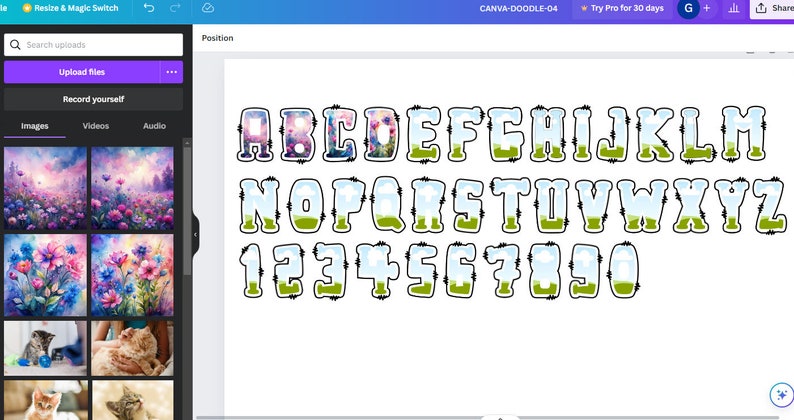Open the analytics bar chart icon
Image resolution: width=794 pixels, height=420 pixels.
pos(733,8)
